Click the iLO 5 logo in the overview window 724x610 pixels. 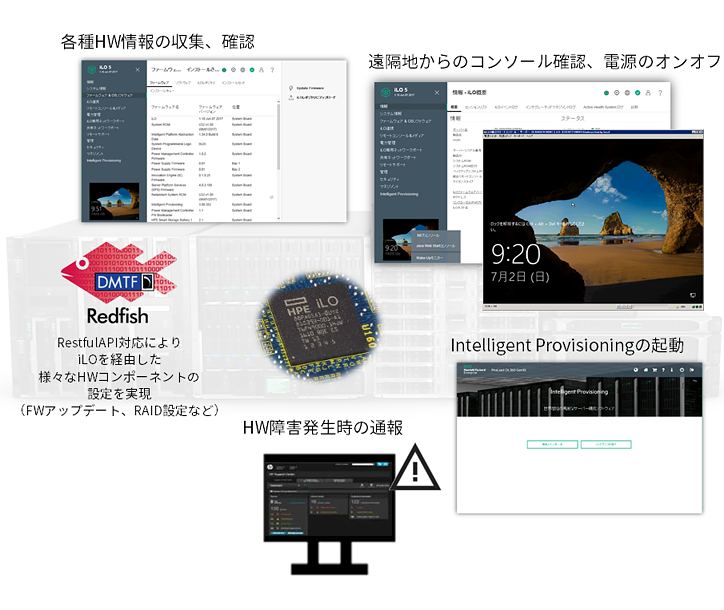click(386, 92)
